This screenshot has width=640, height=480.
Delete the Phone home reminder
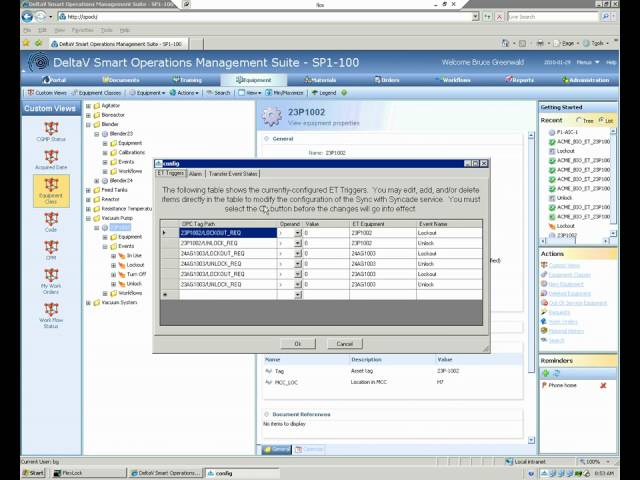(603, 385)
